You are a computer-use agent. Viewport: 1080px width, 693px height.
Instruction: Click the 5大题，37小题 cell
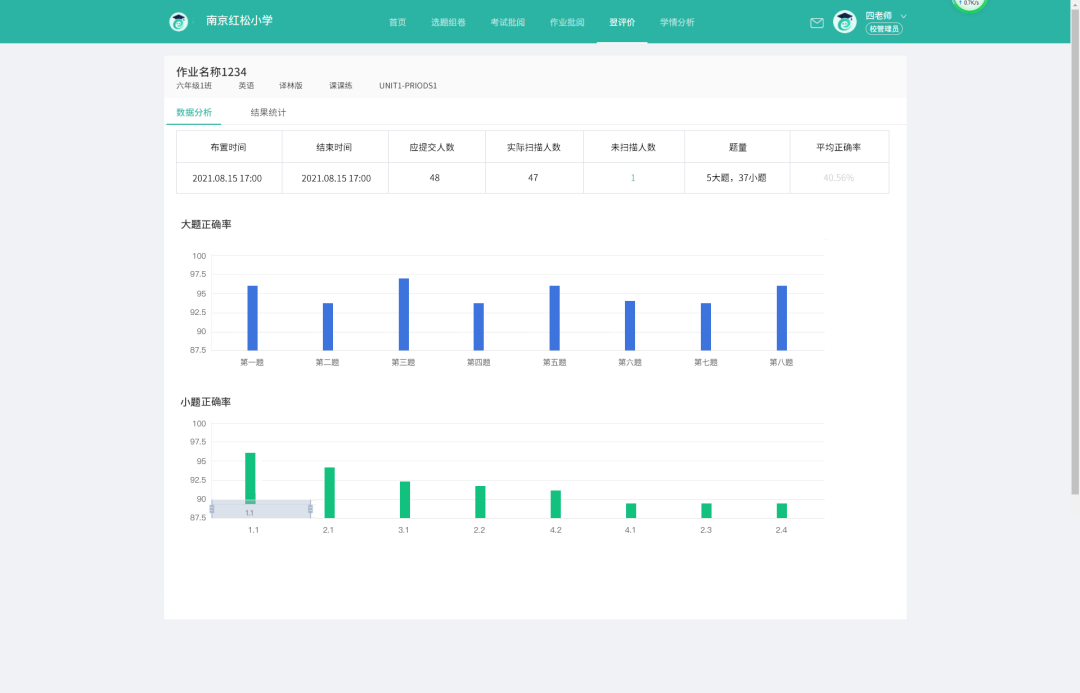pyautogui.click(x=736, y=178)
